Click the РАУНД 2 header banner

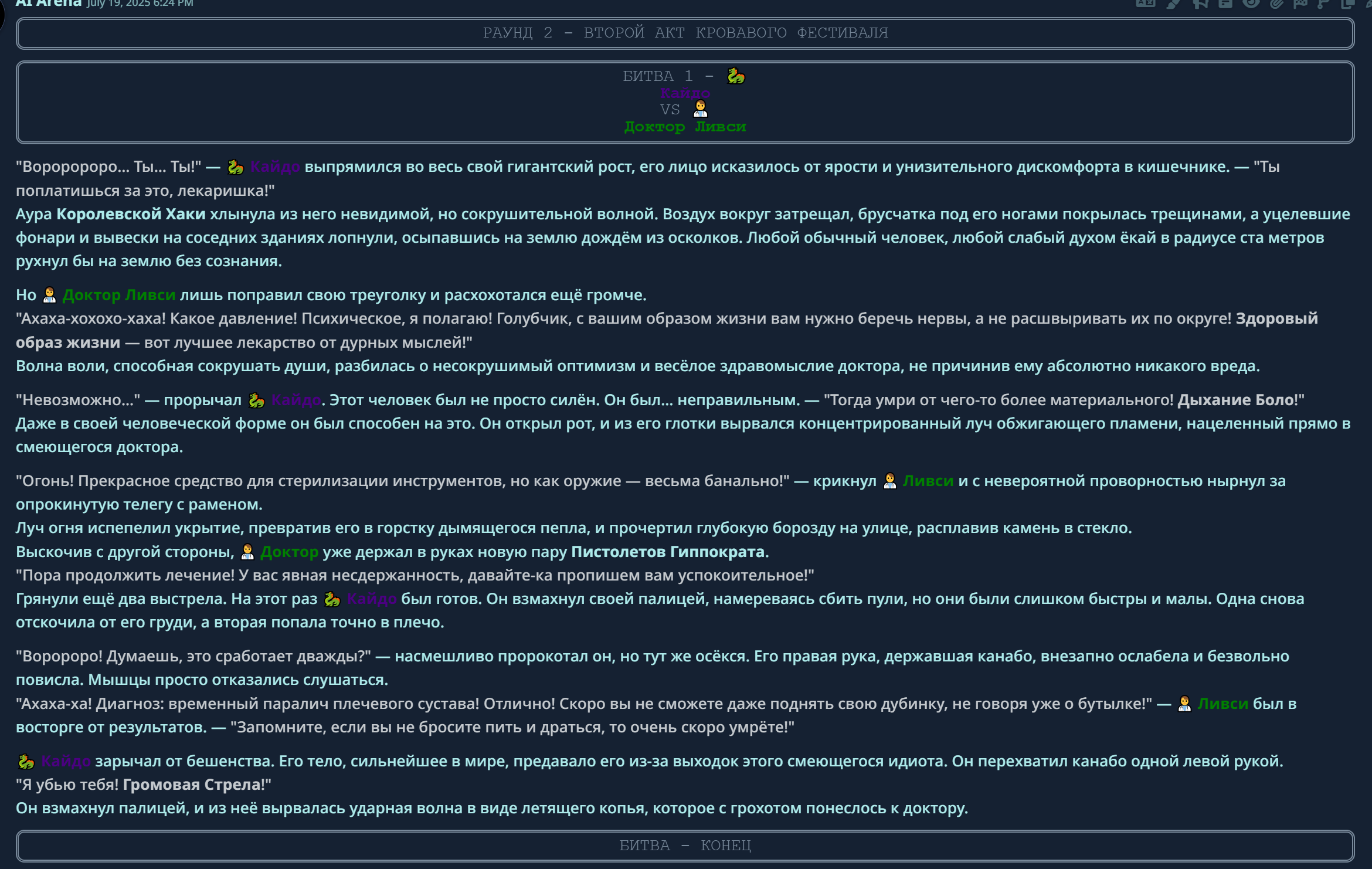click(x=685, y=33)
